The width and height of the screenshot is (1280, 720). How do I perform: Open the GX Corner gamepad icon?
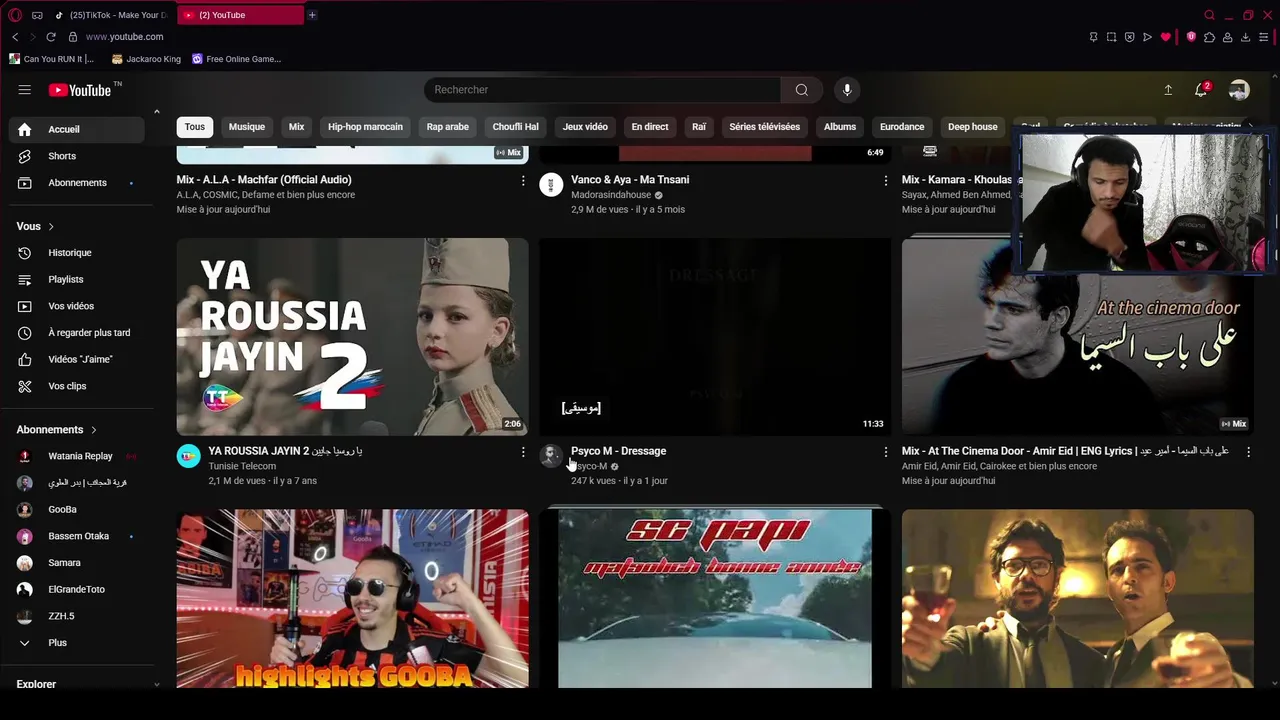pos(37,15)
